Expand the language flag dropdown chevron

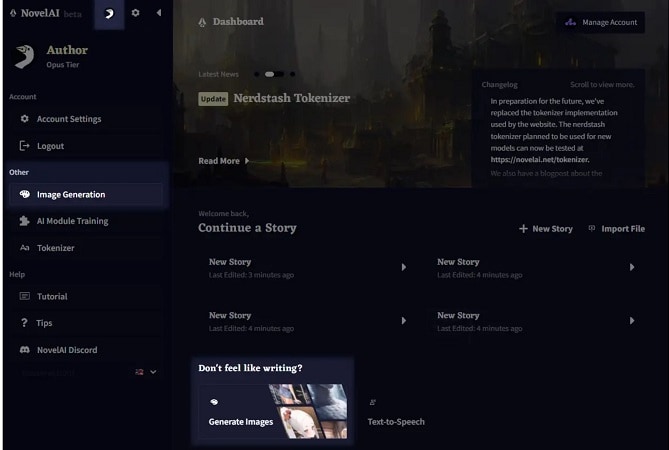coord(153,372)
